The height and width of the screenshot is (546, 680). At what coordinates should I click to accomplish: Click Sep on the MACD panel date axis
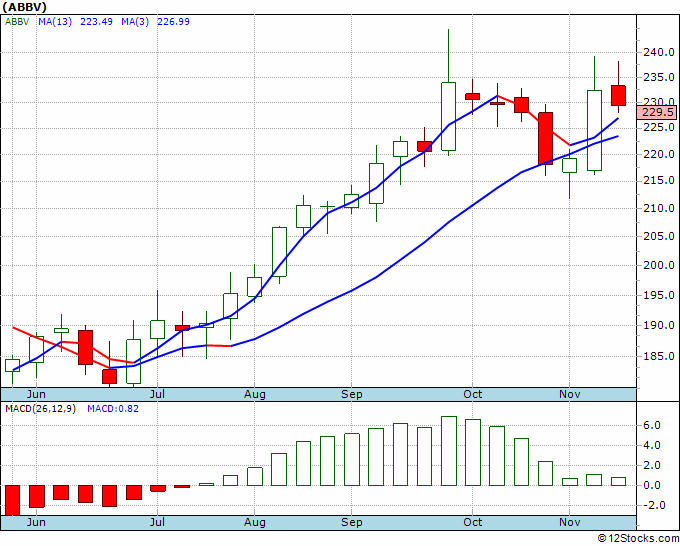tap(352, 522)
